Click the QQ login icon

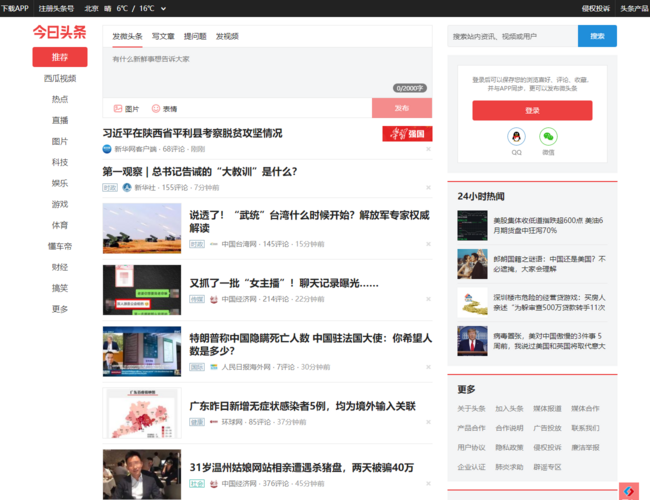click(516, 137)
